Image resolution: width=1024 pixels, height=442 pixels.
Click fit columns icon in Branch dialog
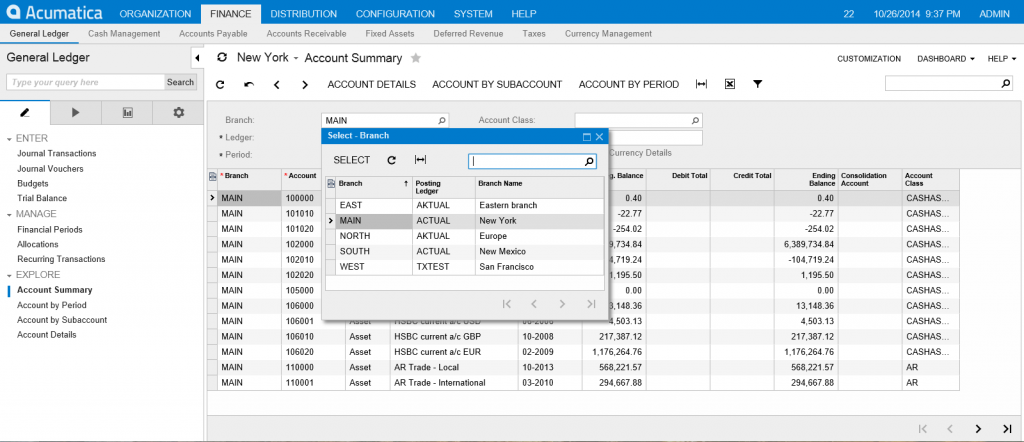tap(420, 160)
